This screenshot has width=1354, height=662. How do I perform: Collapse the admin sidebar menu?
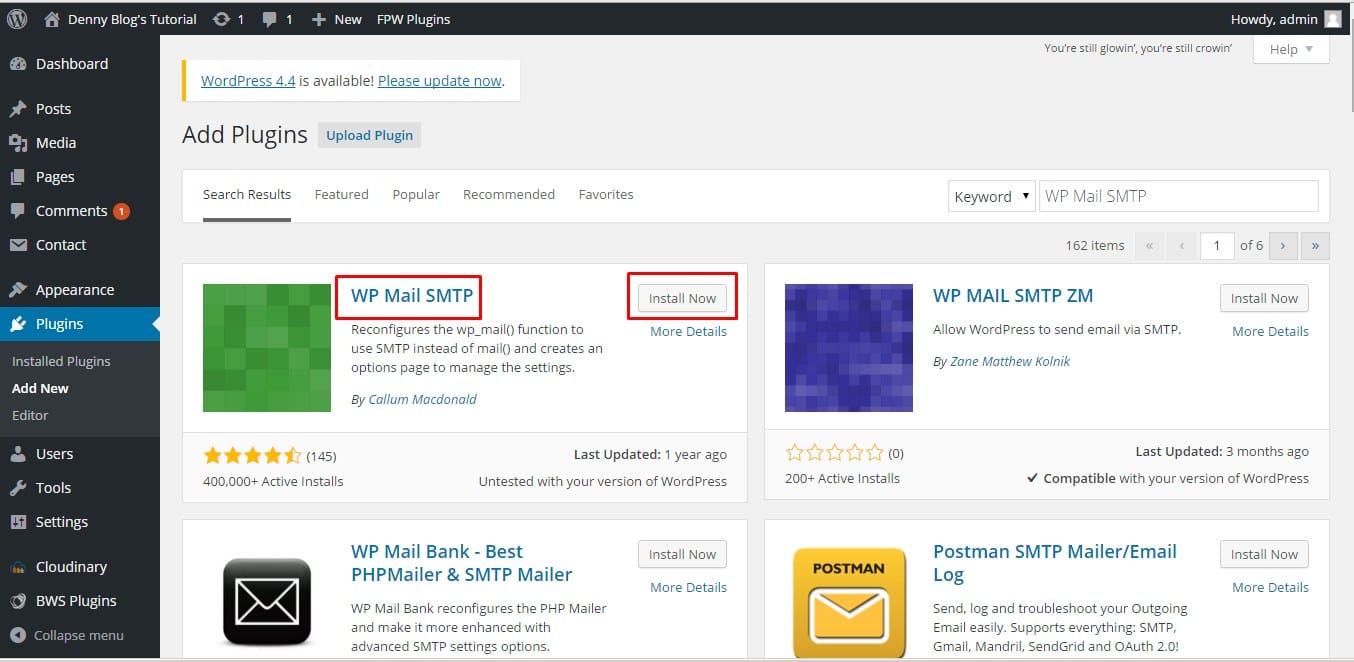tap(67, 635)
